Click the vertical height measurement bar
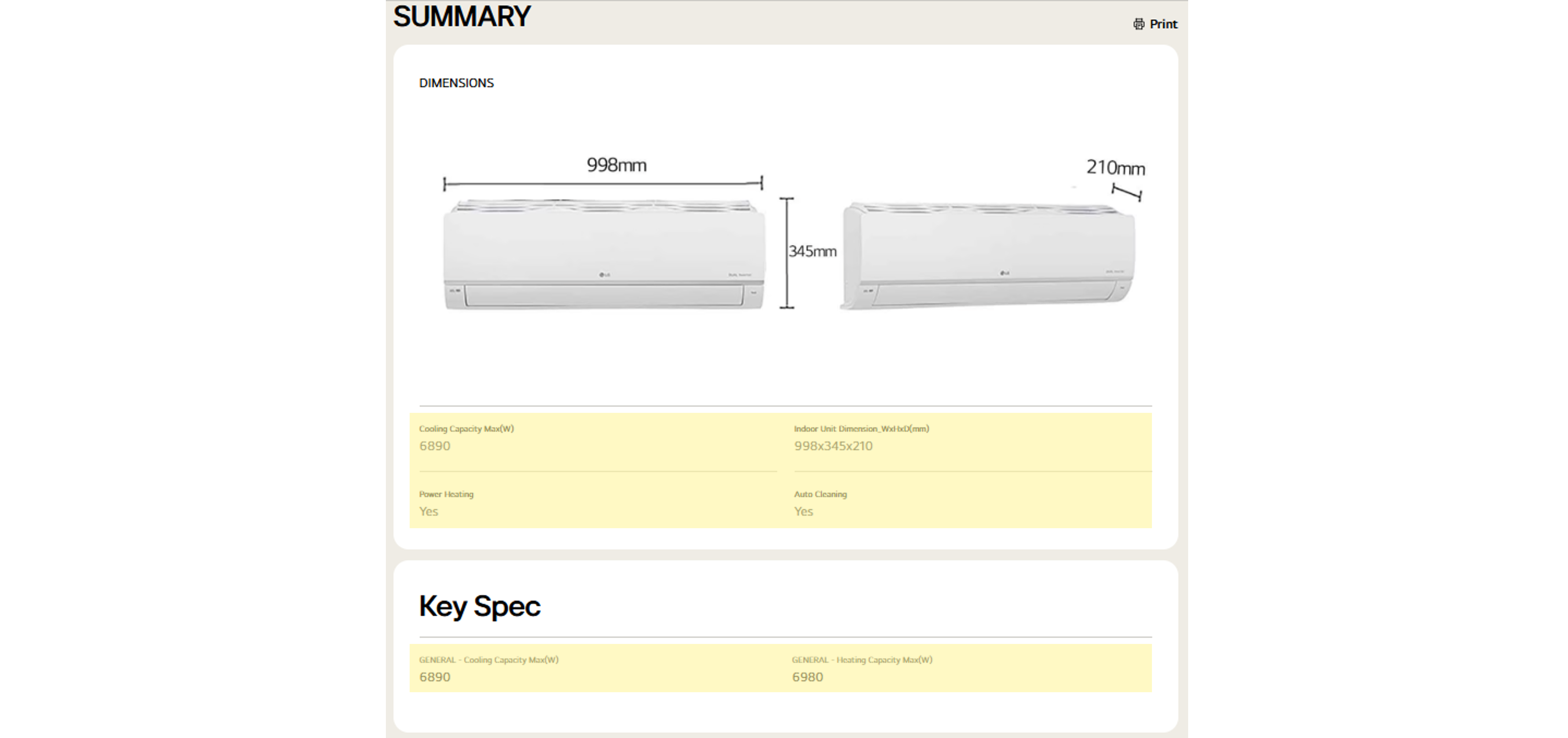 (x=786, y=253)
